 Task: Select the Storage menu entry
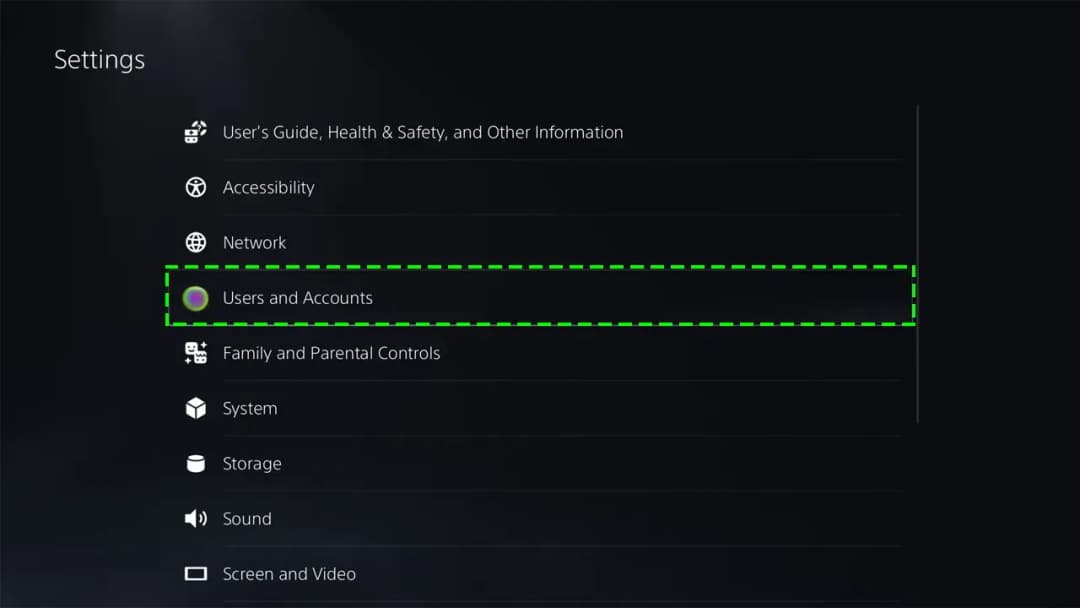(252, 463)
